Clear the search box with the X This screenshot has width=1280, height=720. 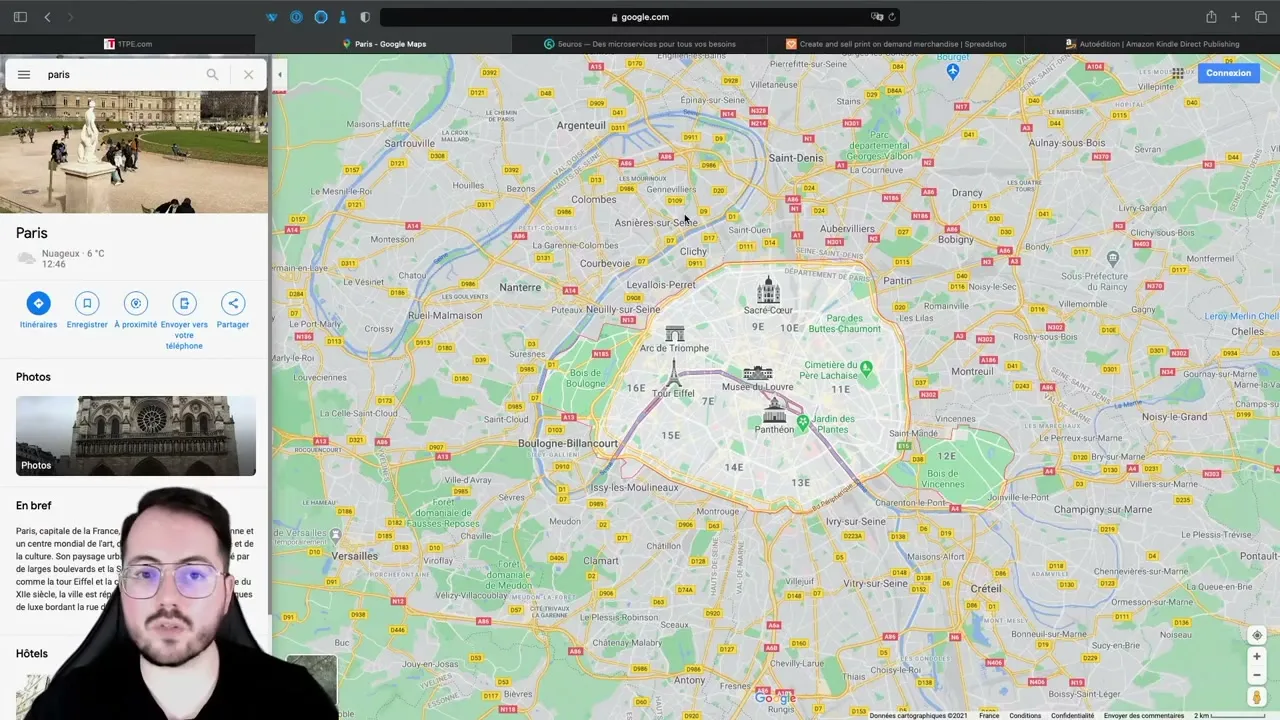(248, 74)
